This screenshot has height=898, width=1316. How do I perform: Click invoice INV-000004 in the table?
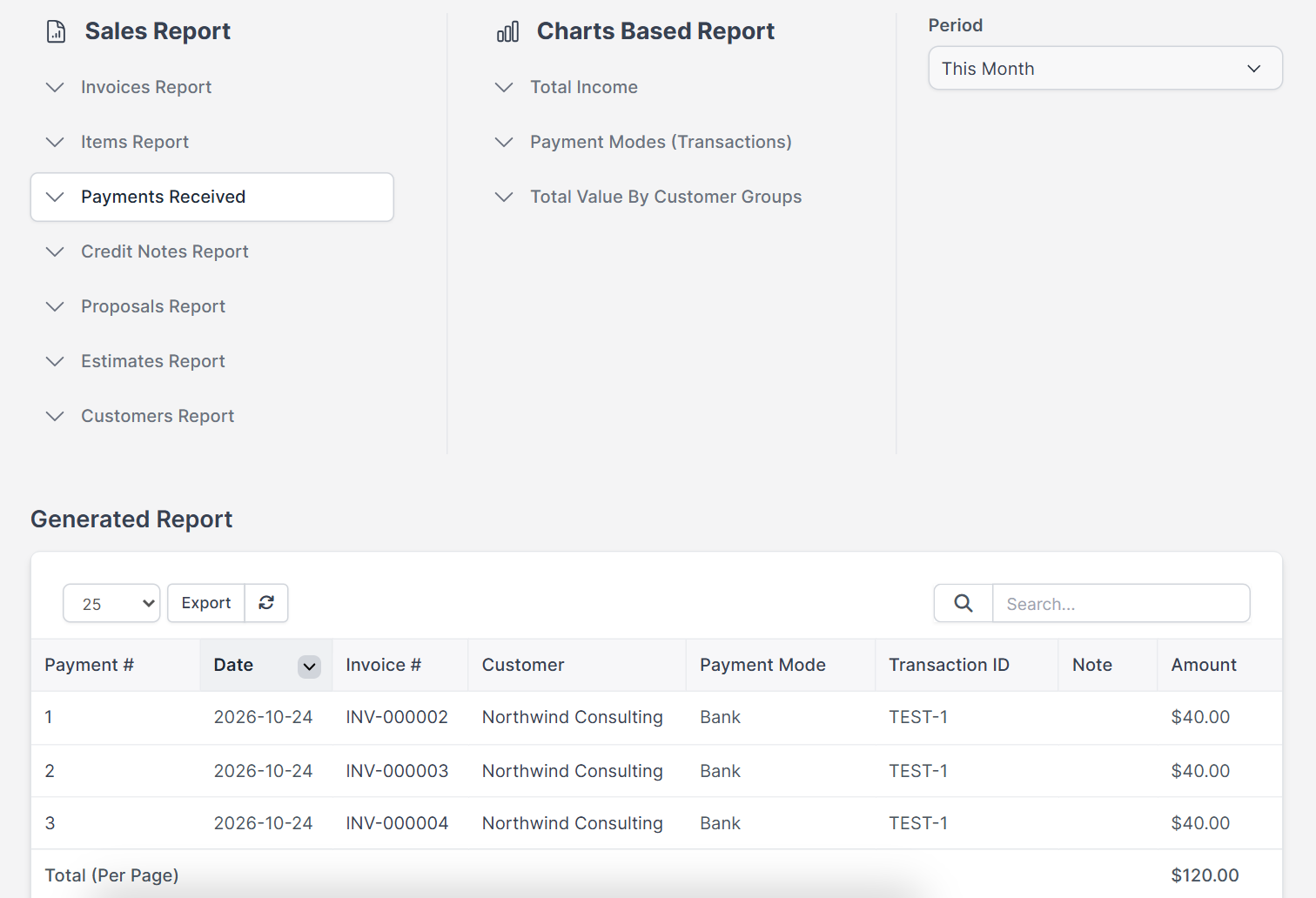pos(397,823)
